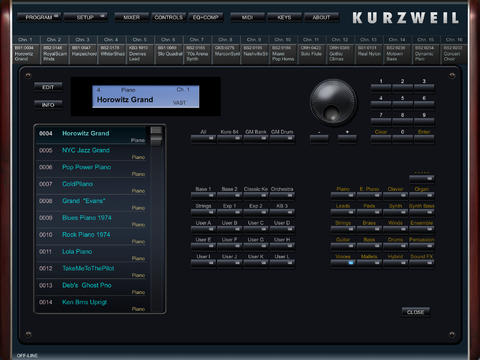This screenshot has width=480, height=360.
Task: Click the INFO button
Action: click(x=48, y=105)
